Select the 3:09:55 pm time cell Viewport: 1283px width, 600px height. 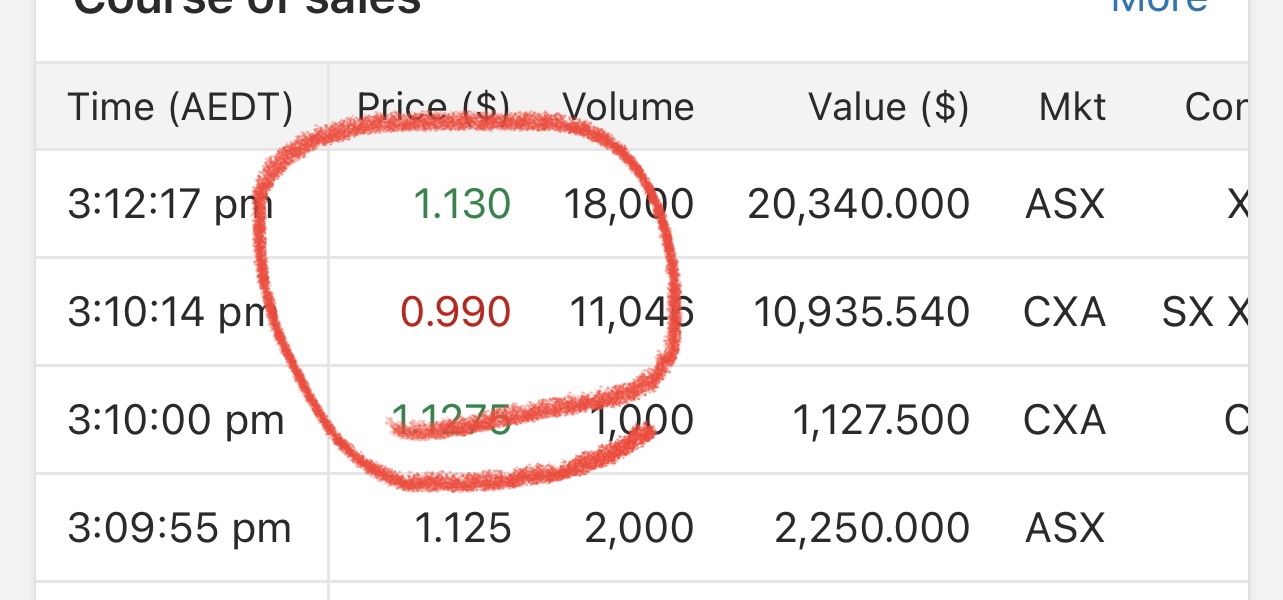tap(179, 529)
